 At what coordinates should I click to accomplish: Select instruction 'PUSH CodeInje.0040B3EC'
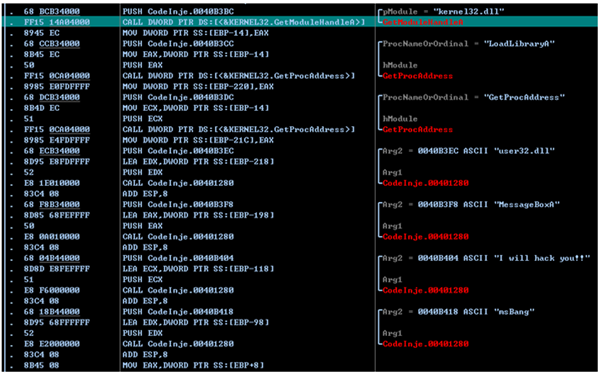(178, 151)
